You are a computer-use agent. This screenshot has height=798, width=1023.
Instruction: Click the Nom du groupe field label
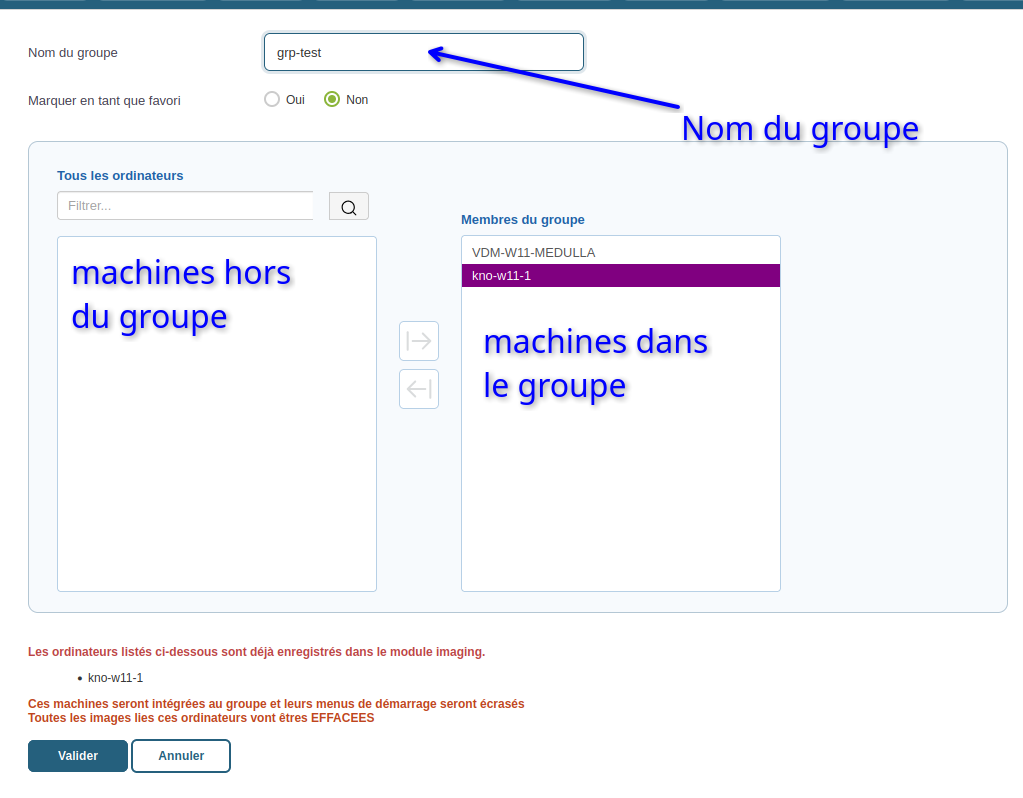tap(73, 53)
